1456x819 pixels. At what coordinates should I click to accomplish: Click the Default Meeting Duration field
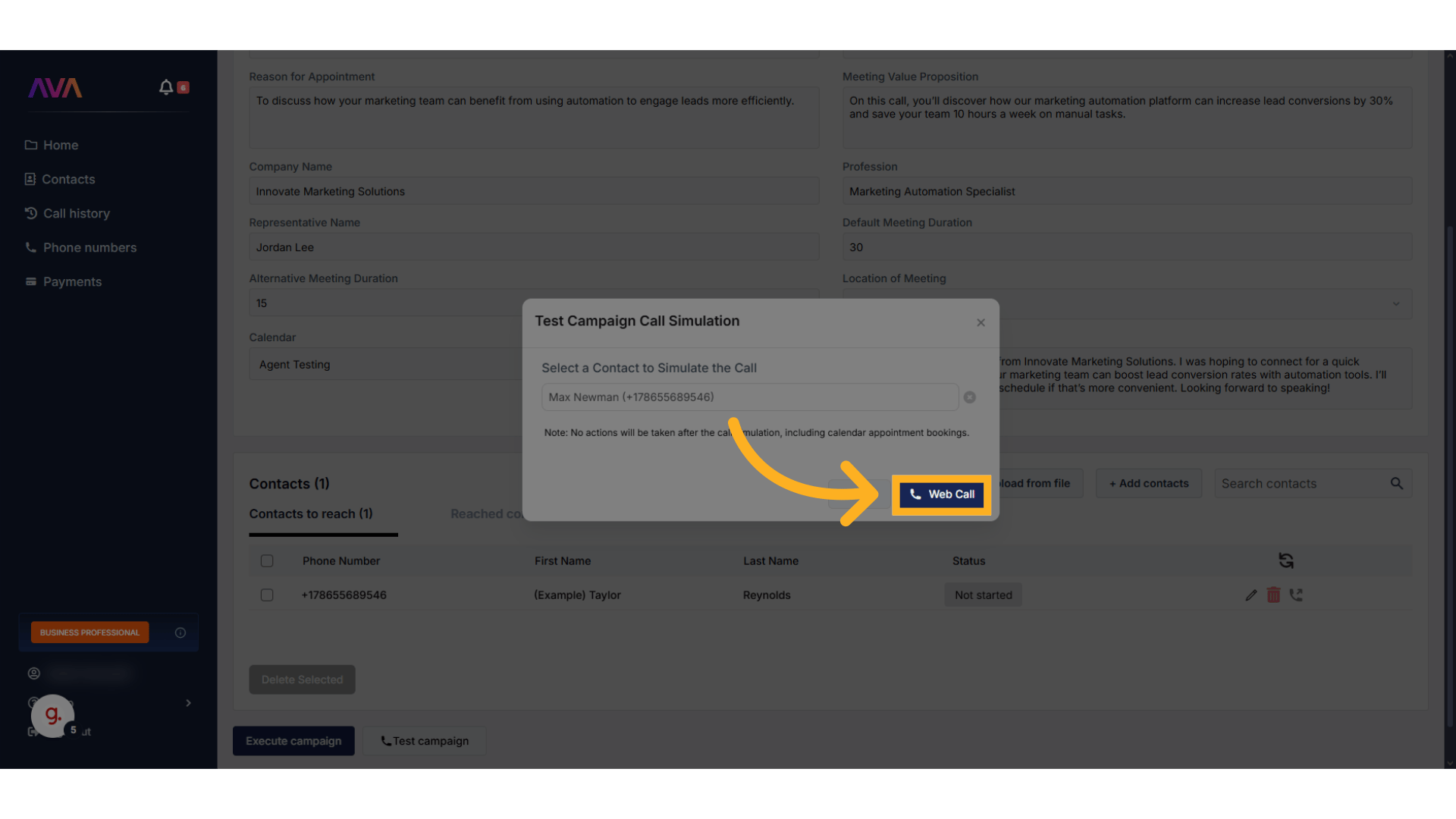coord(1127,247)
